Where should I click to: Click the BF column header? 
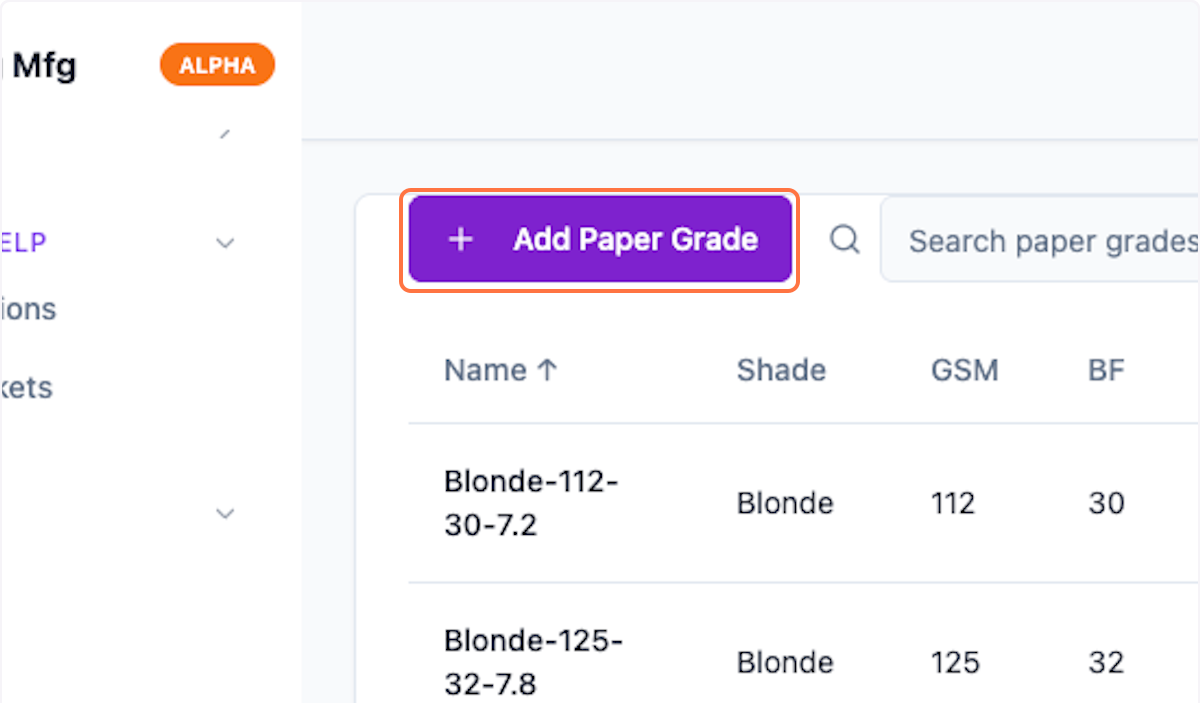(x=1106, y=370)
